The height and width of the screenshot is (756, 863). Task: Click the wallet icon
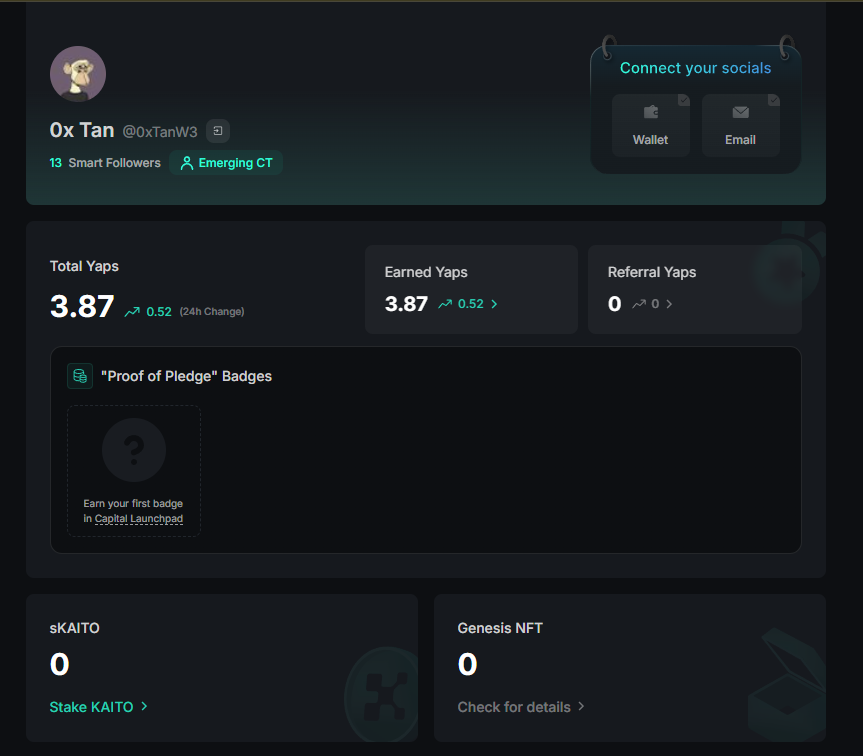651,112
